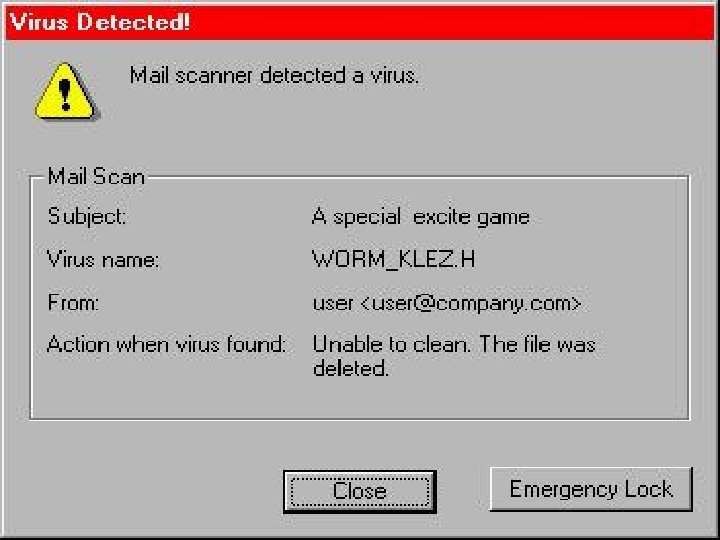This screenshot has height=540, width=720.
Task: Click the 'Action when virus found:' label
Action: click(166, 344)
